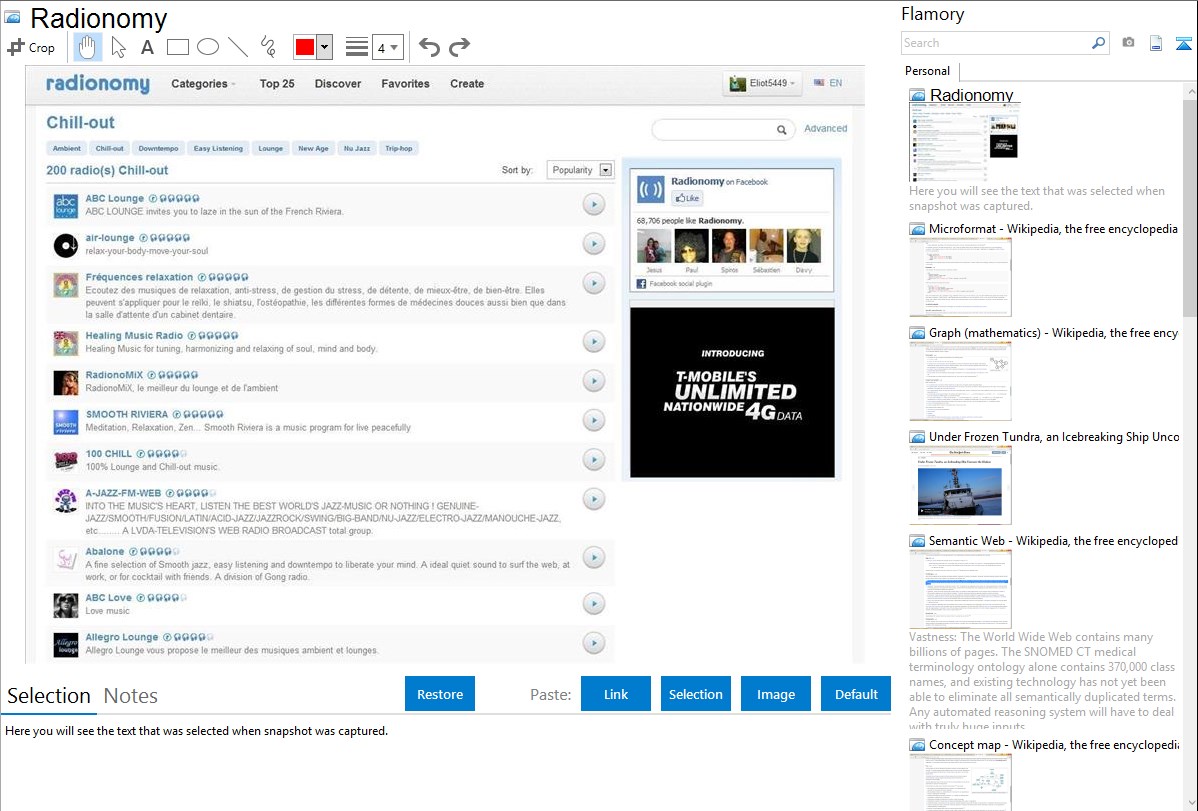
Task: Click the radionomy logo
Action: coord(98,83)
